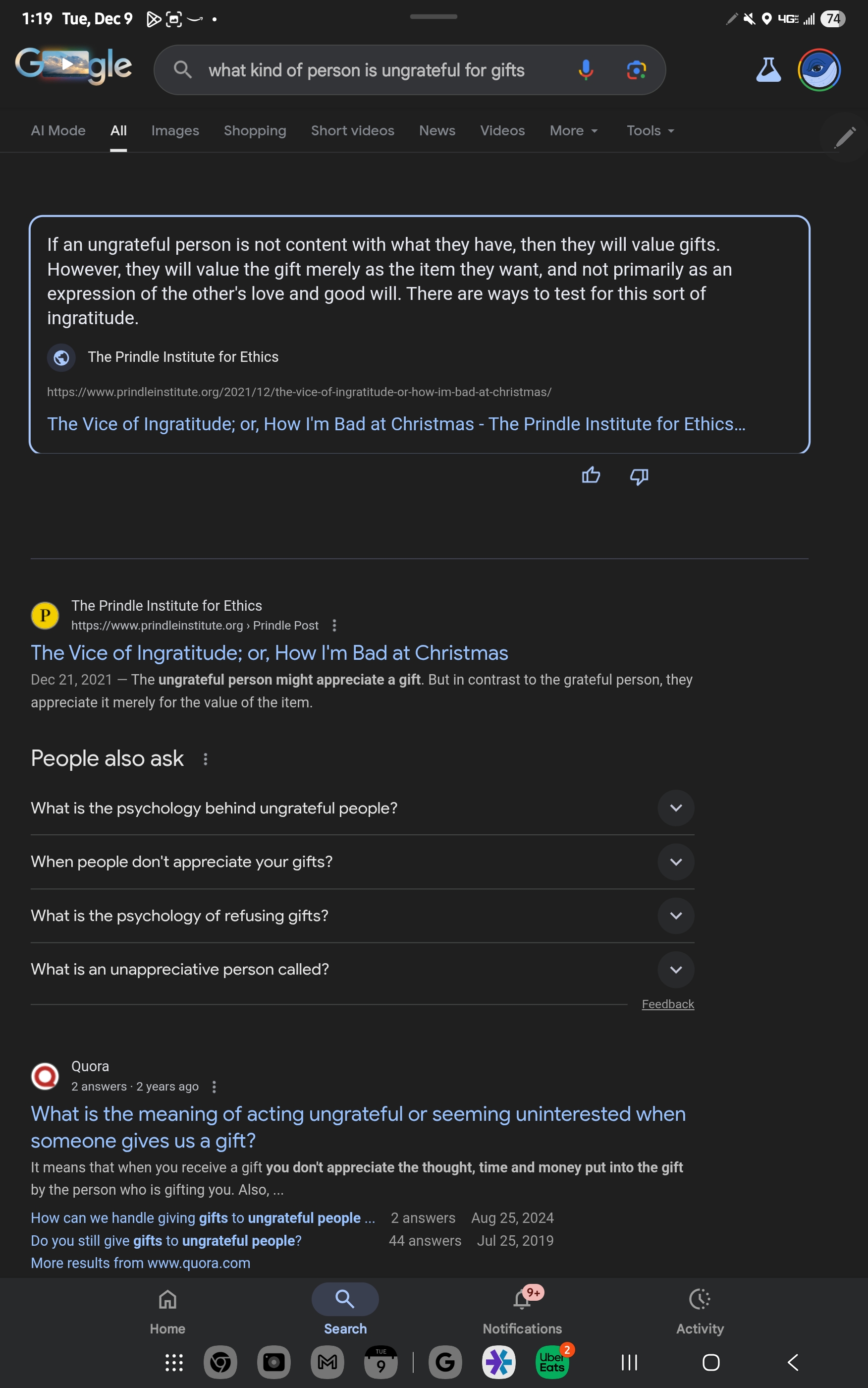
Task: Open Google Lens camera search
Action: (x=636, y=70)
